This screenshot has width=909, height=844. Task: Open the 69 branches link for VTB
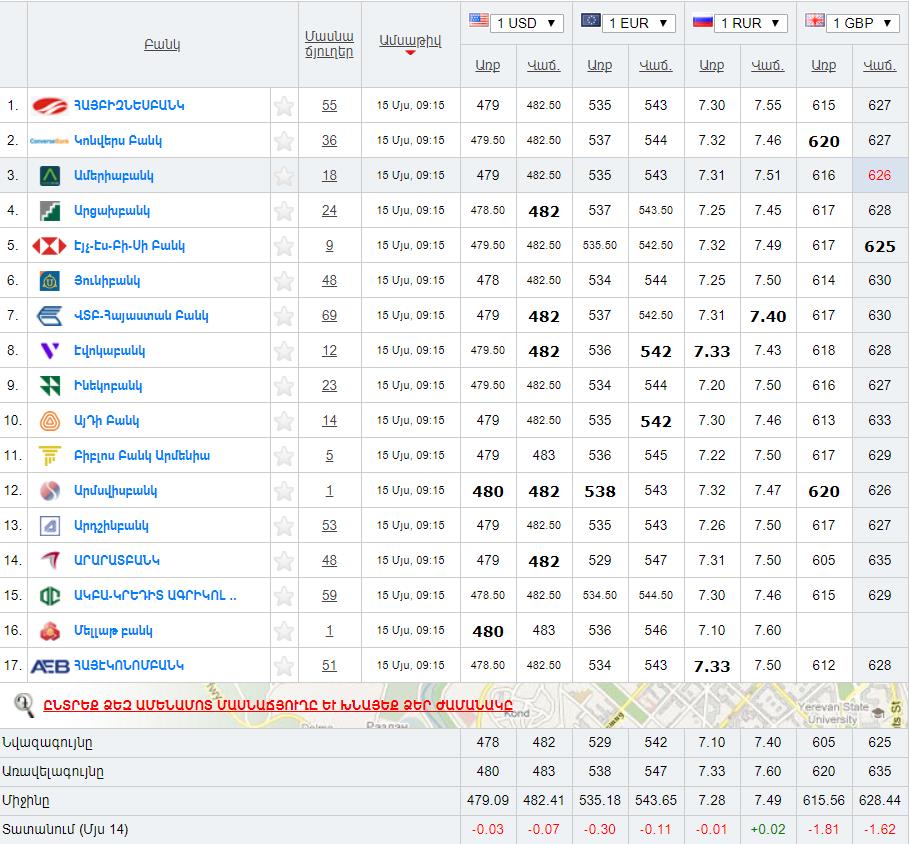click(329, 316)
